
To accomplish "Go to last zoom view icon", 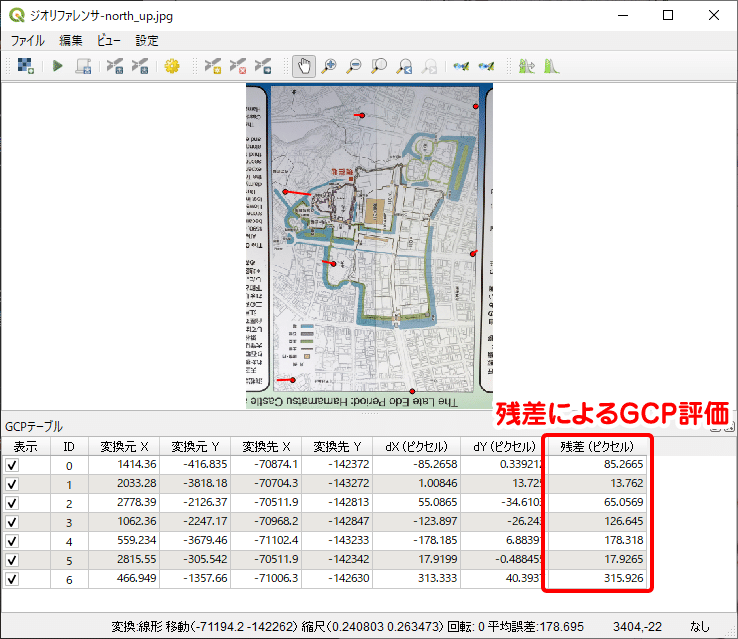I will [x=404, y=66].
